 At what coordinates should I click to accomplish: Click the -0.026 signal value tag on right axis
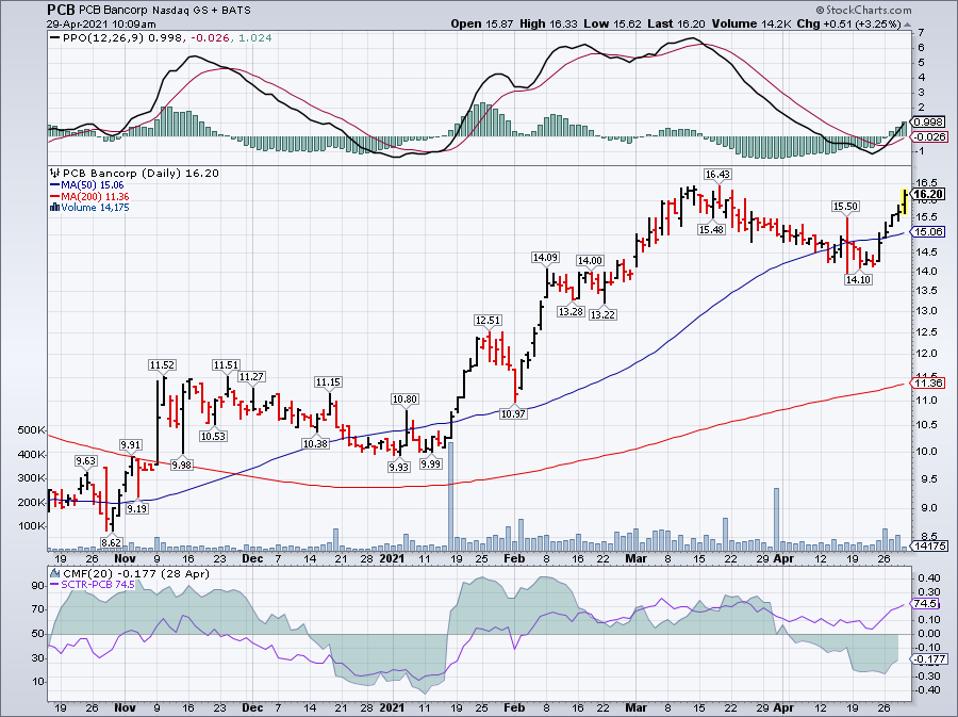click(x=929, y=137)
